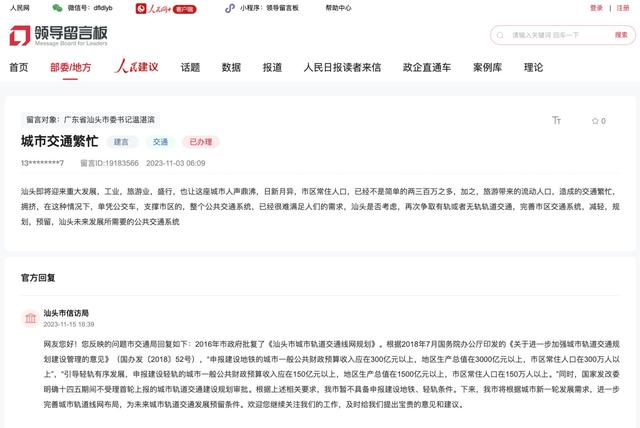Image resolution: width=640 pixels, height=428 pixels.
Task: Click the WeChat green icon in top bar
Action: (58, 8)
